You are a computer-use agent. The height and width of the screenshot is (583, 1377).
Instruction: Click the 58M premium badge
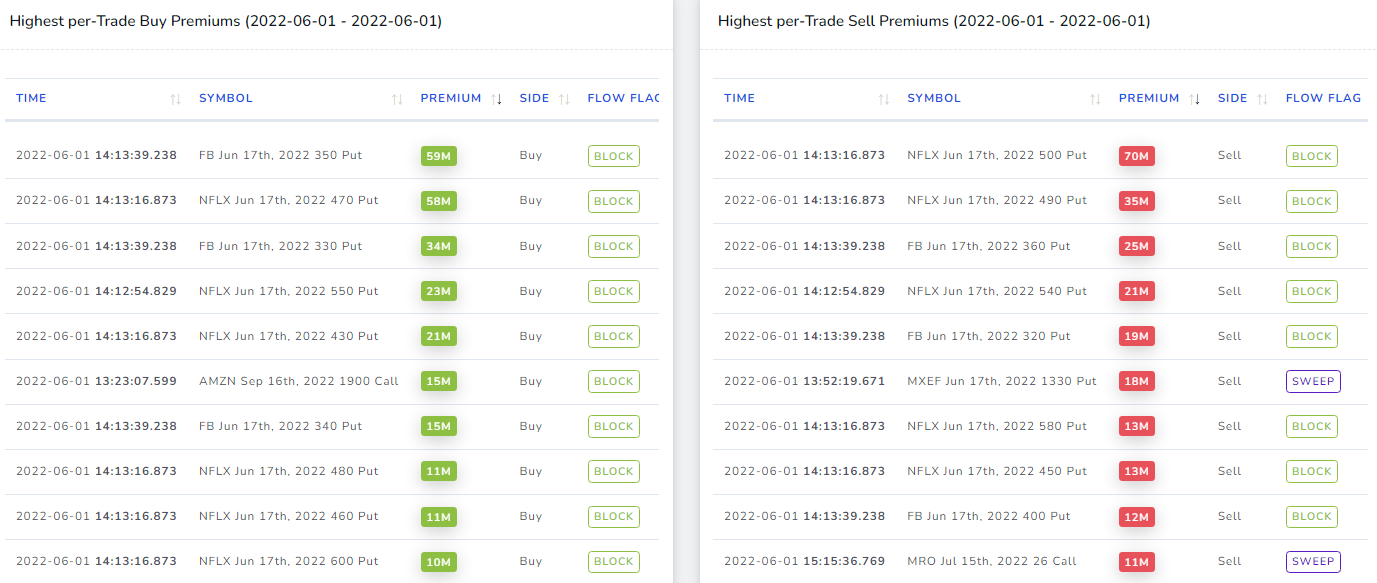click(x=439, y=201)
